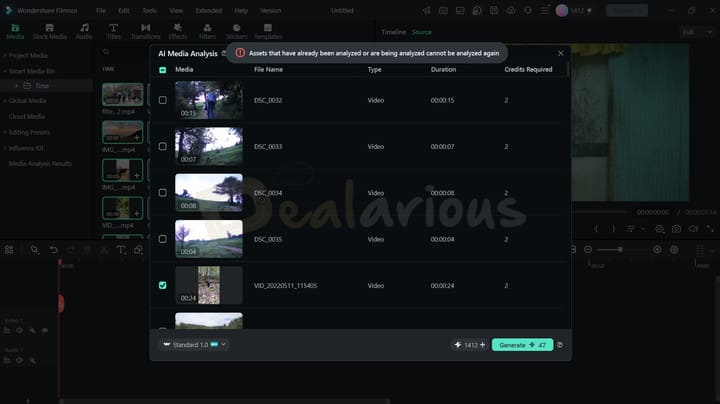720x404 pixels.
Task: Open the Help menu
Action: coord(241,11)
